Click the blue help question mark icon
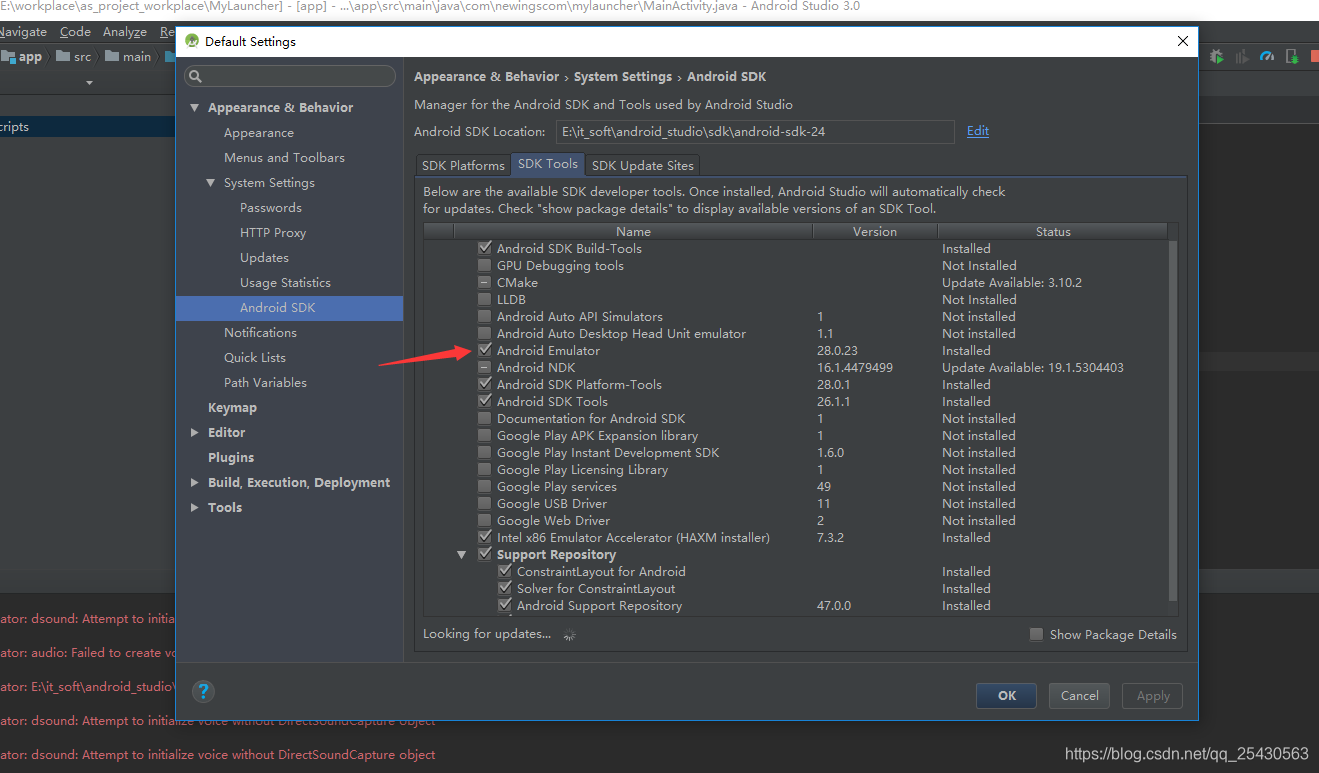This screenshot has height=773, width=1319. click(x=203, y=691)
